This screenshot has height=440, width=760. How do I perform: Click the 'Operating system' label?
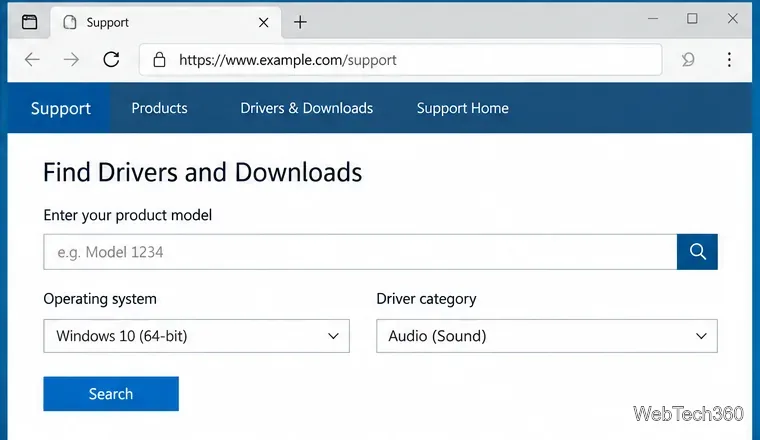pyautogui.click(x=100, y=299)
